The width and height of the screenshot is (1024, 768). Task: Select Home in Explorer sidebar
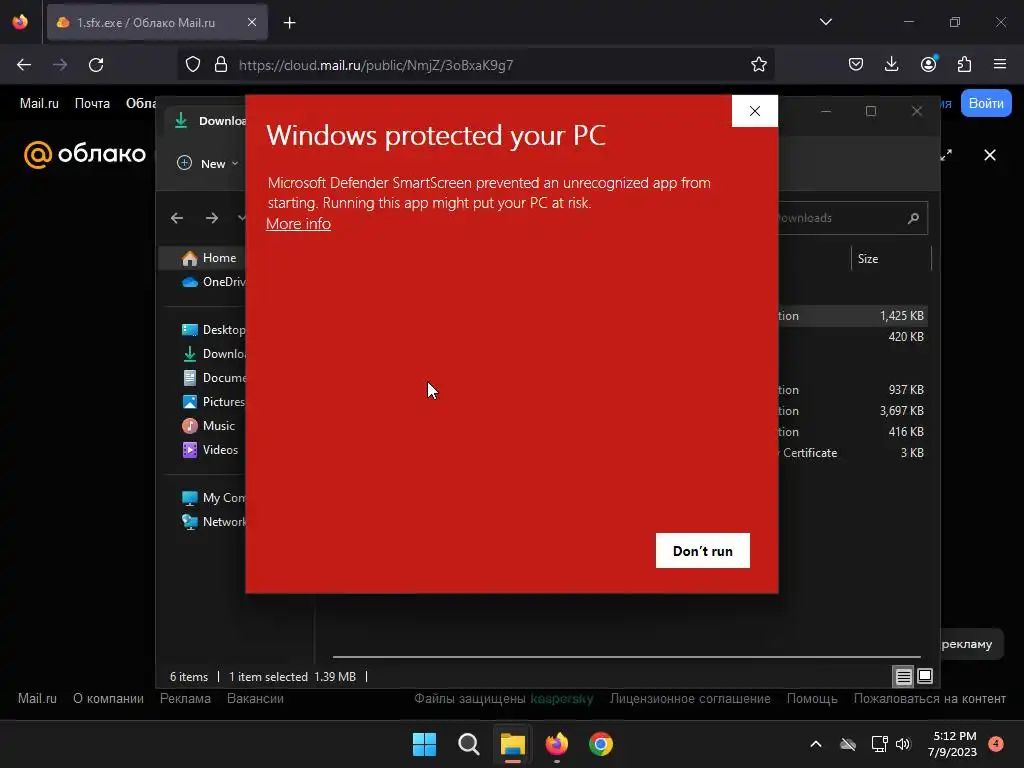(x=202, y=258)
